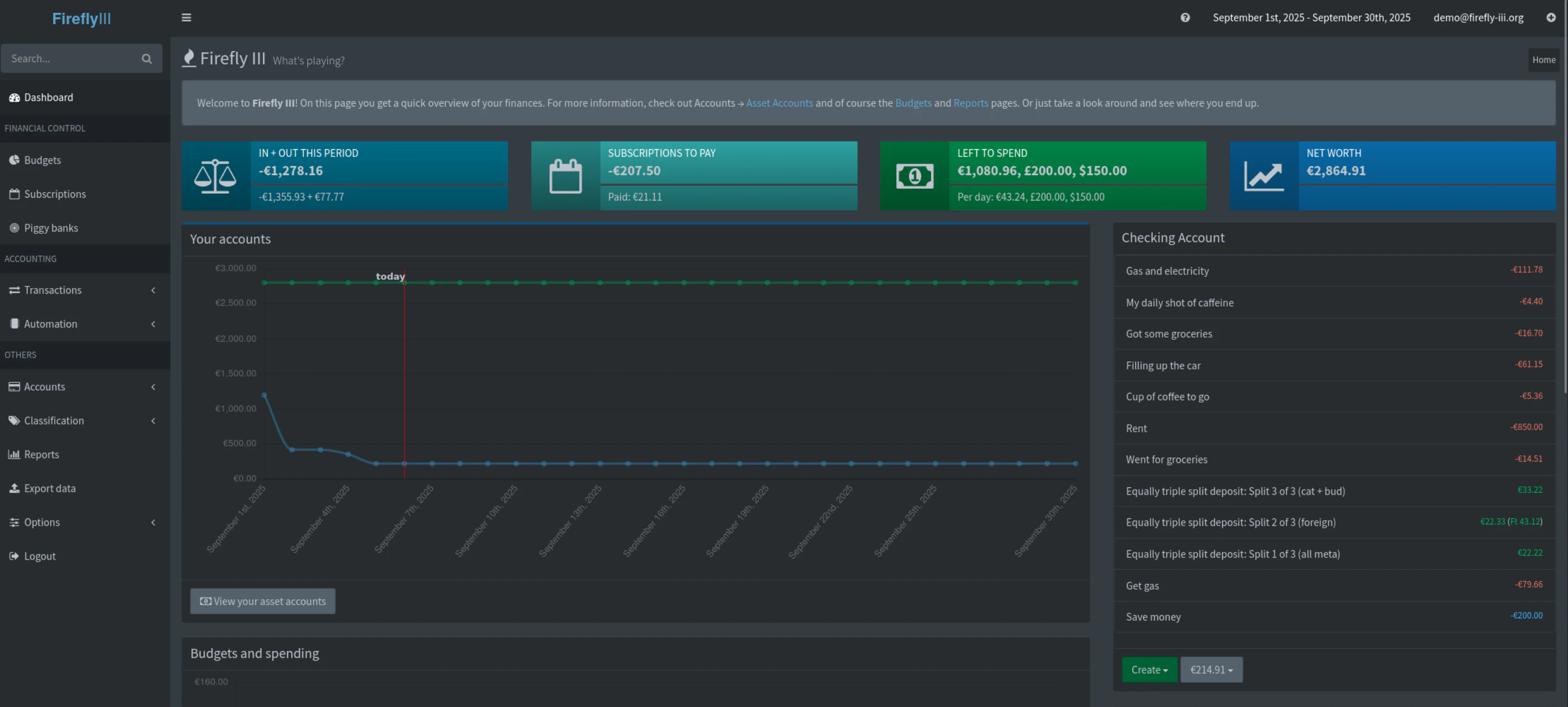Click the View your asset accounts button
The height and width of the screenshot is (707, 1568).
(x=262, y=601)
